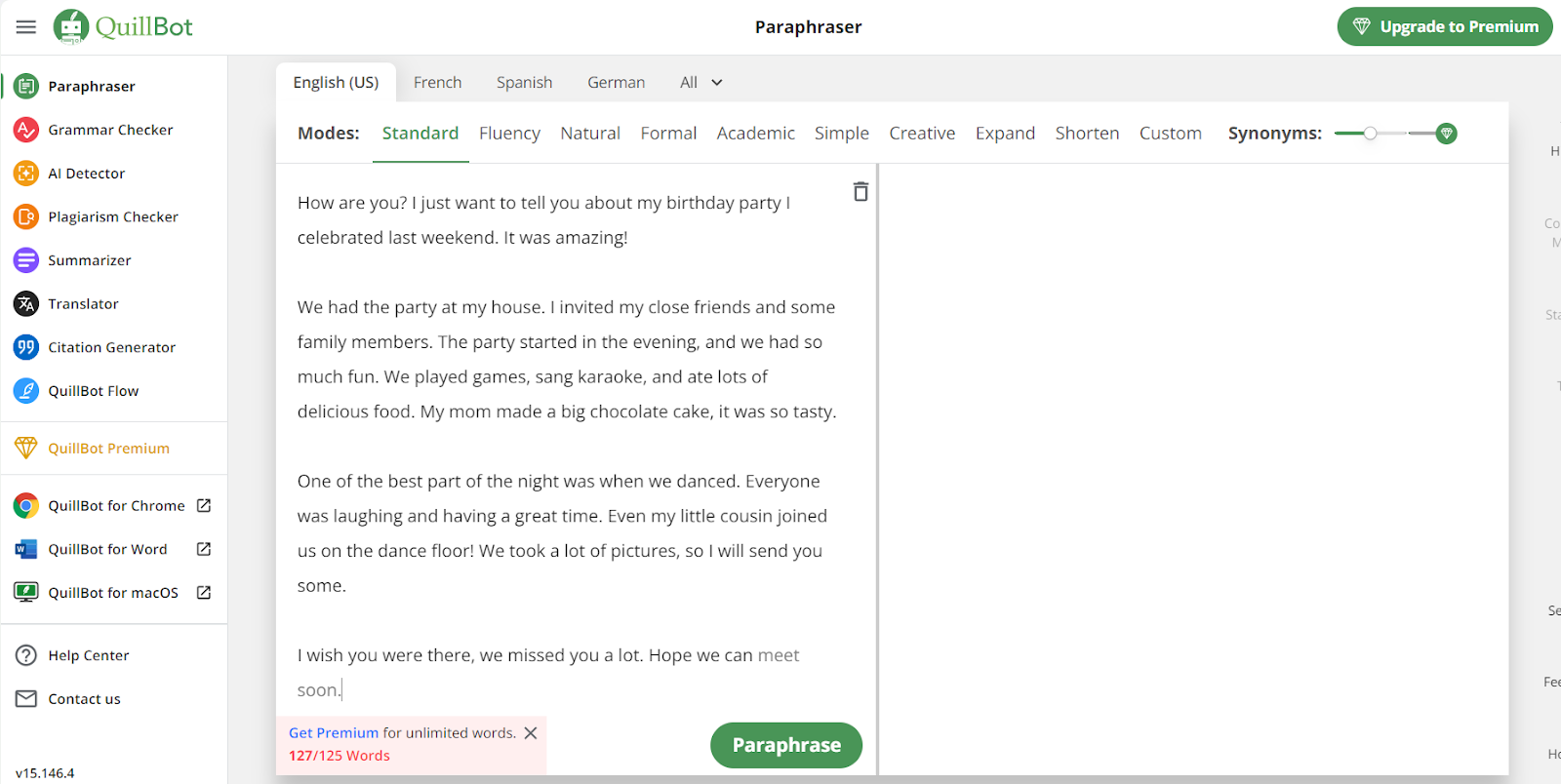Select Expand mode
This screenshot has width=1561, height=784.
pyautogui.click(x=1005, y=134)
